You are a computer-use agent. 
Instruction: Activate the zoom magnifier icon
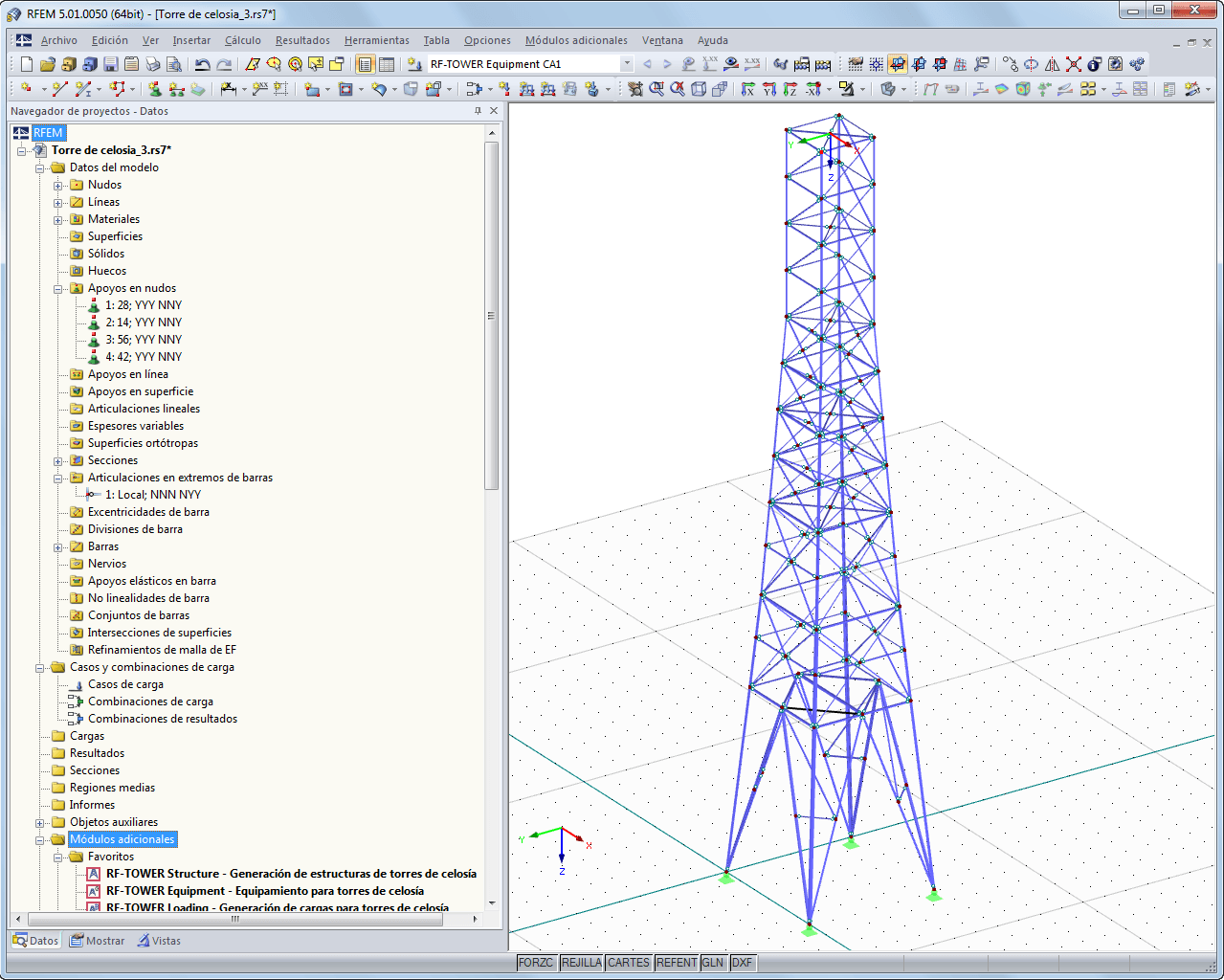[655, 89]
